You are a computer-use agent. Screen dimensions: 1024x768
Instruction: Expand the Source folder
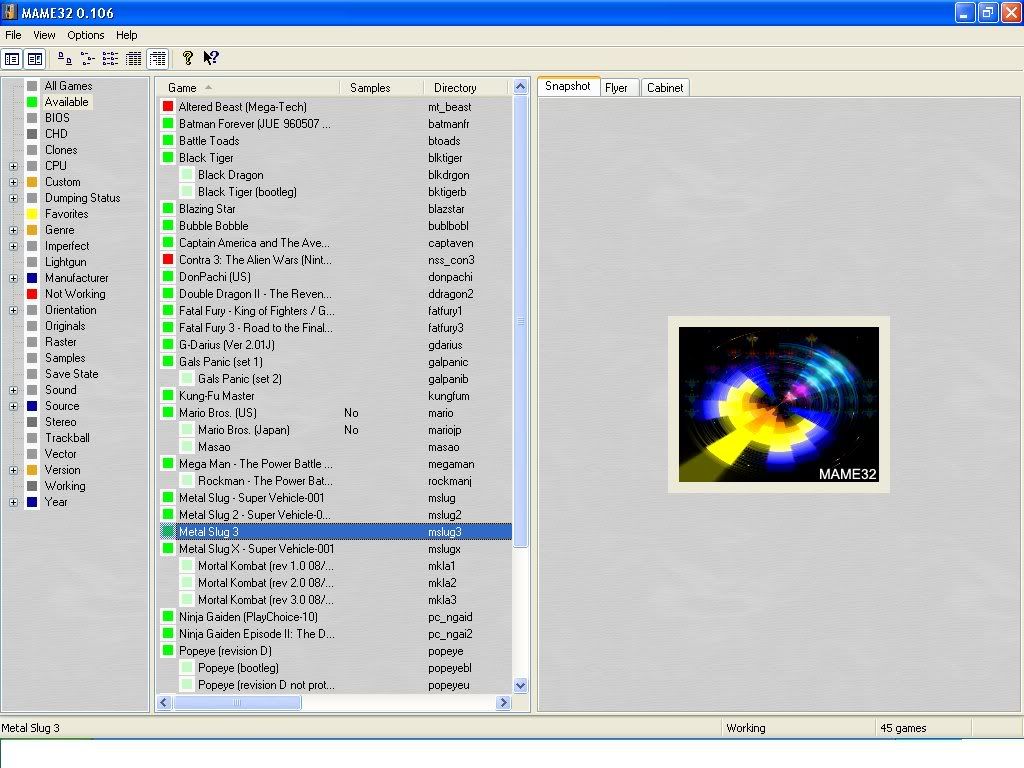tap(13, 406)
